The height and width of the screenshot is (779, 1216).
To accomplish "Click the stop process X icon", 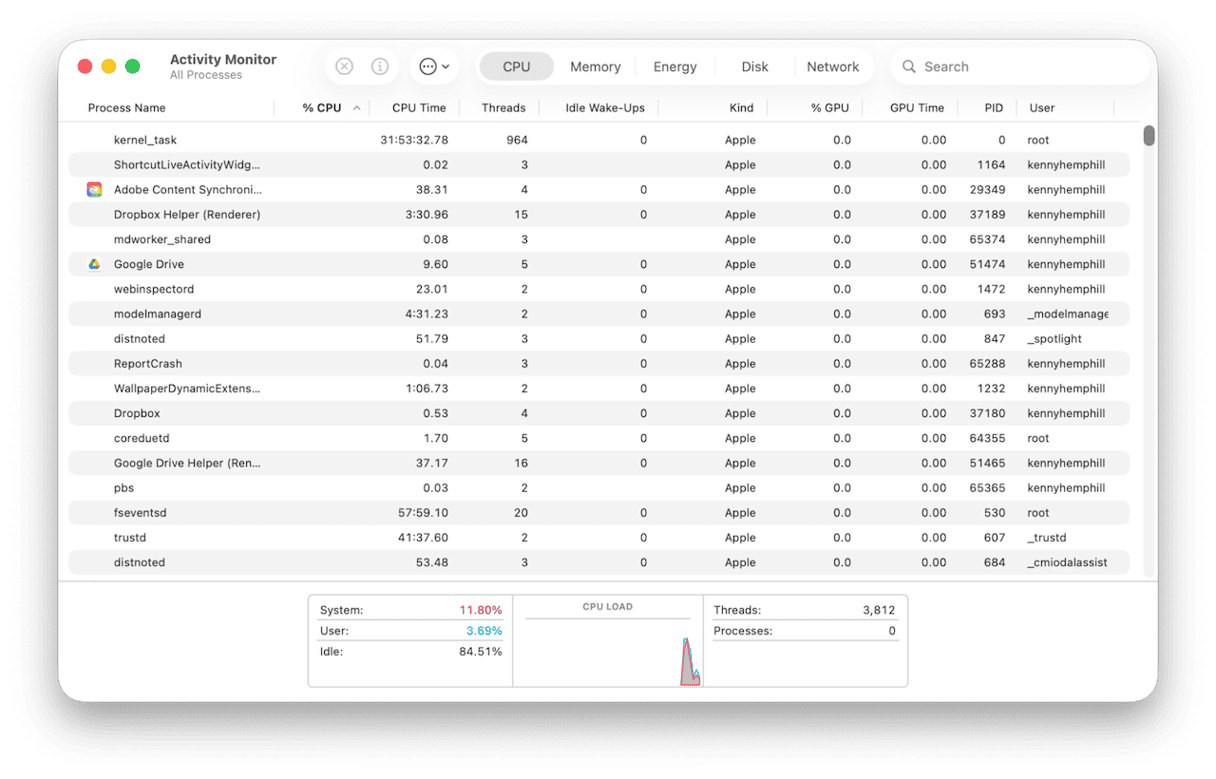I will pyautogui.click(x=344, y=67).
